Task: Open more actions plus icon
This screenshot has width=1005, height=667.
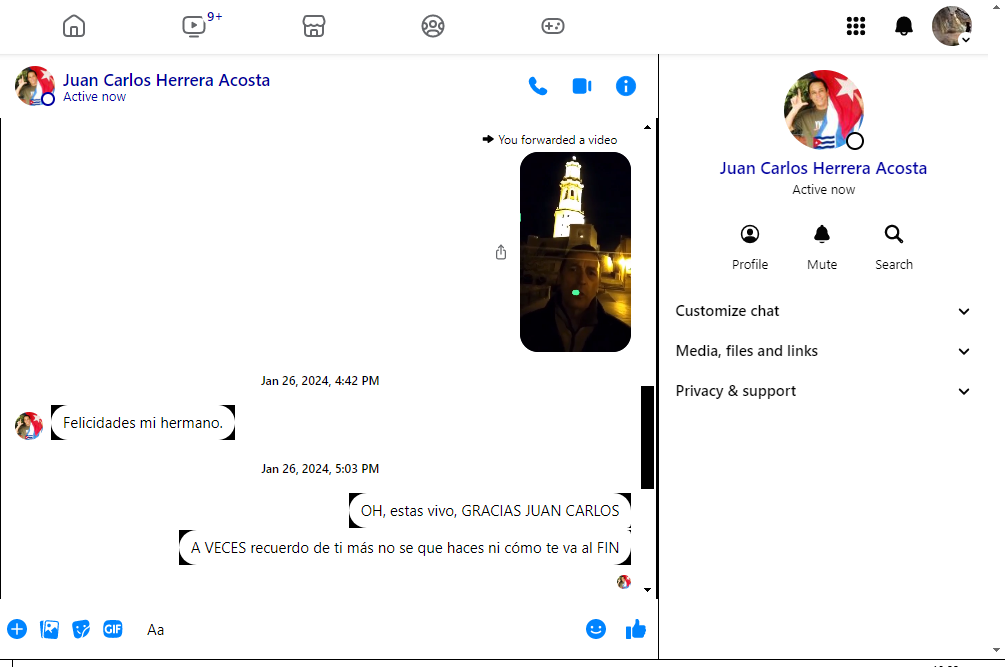Action: coord(17,629)
